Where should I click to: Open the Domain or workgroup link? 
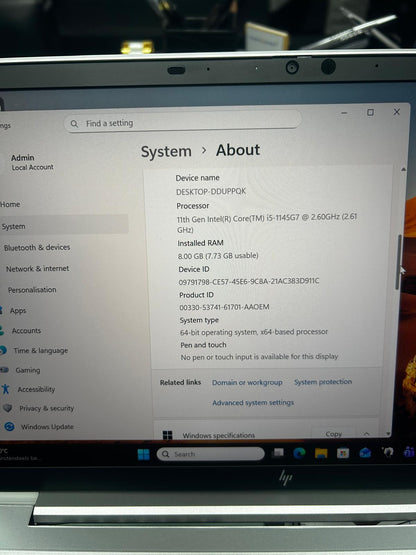click(x=247, y=383)
